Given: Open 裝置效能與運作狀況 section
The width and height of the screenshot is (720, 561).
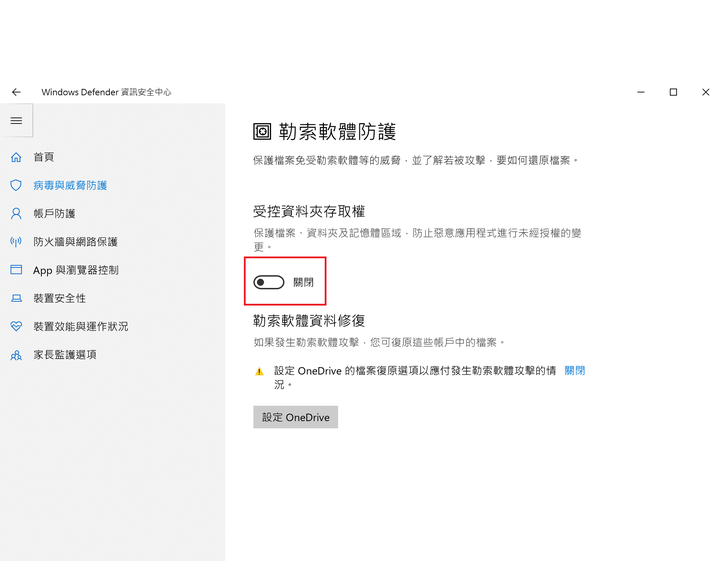Looking at the screenshot, I should pyautogui.click(x=81, y=326).
